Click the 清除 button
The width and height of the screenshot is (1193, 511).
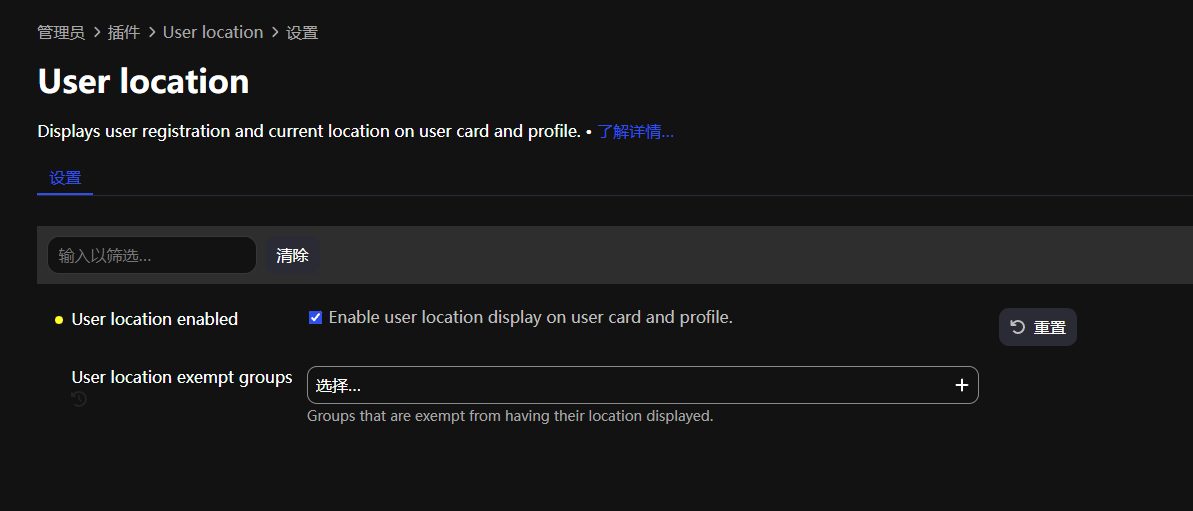[292, 256]
